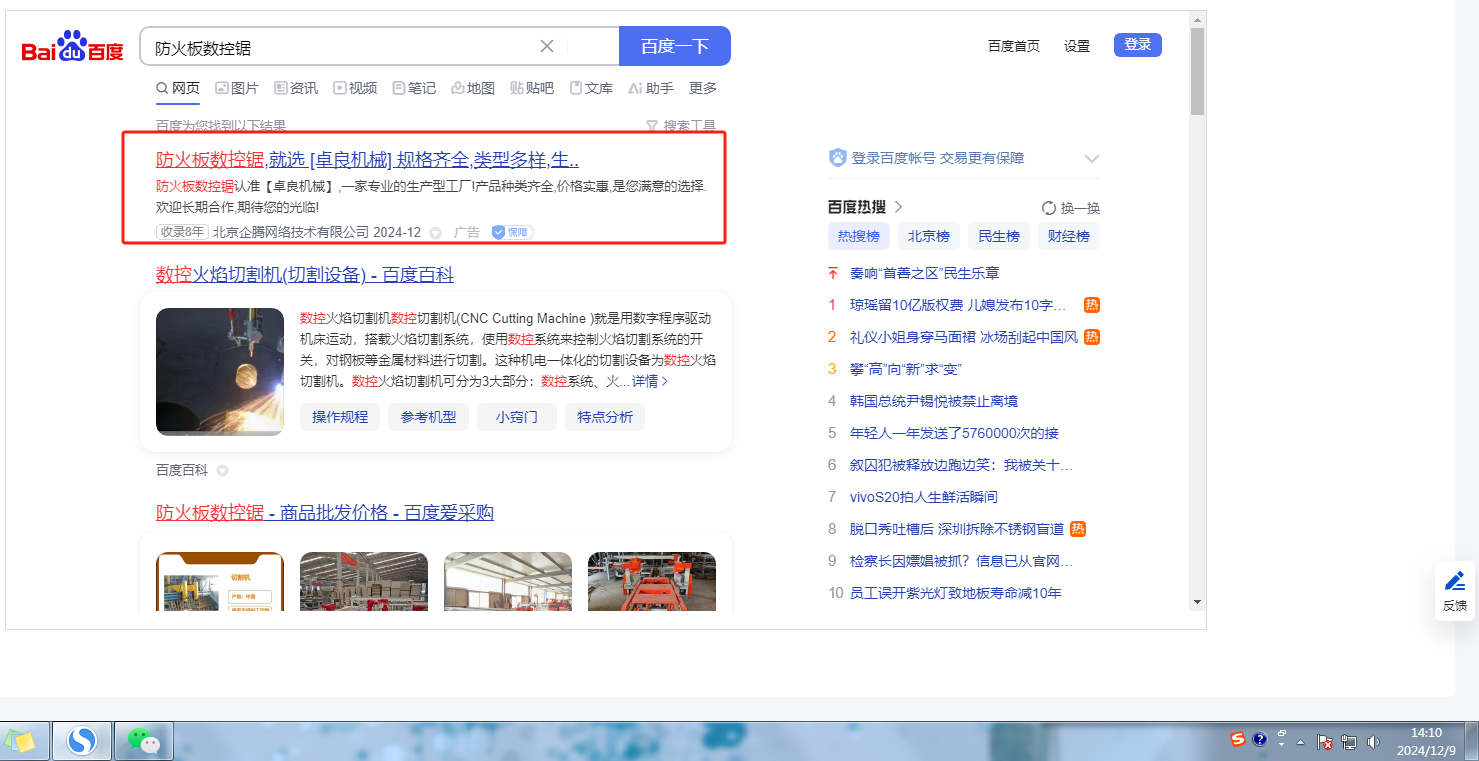
Task: Switch to the 资讯 search tab
Action: click(296, 88)
